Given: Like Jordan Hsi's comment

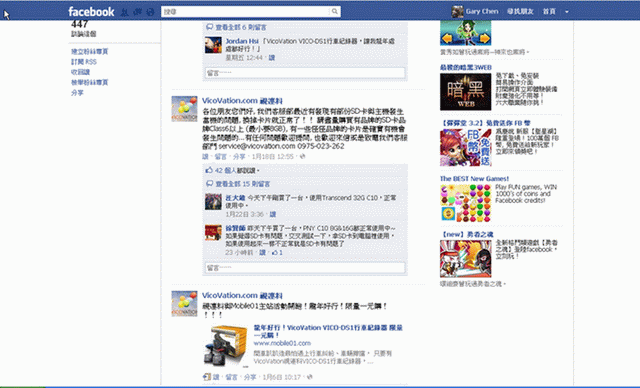Looking at the screenshot, I should click(x=271, y=58).
